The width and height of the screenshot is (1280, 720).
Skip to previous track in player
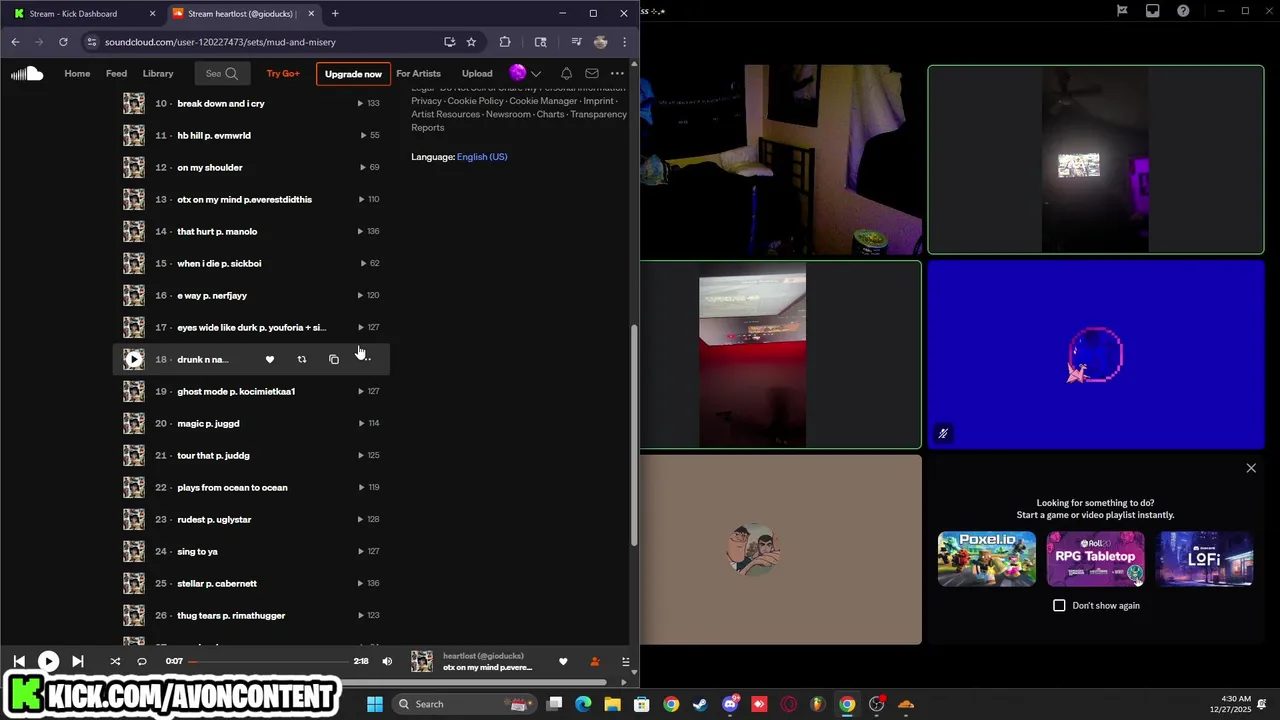click(19, 661)
